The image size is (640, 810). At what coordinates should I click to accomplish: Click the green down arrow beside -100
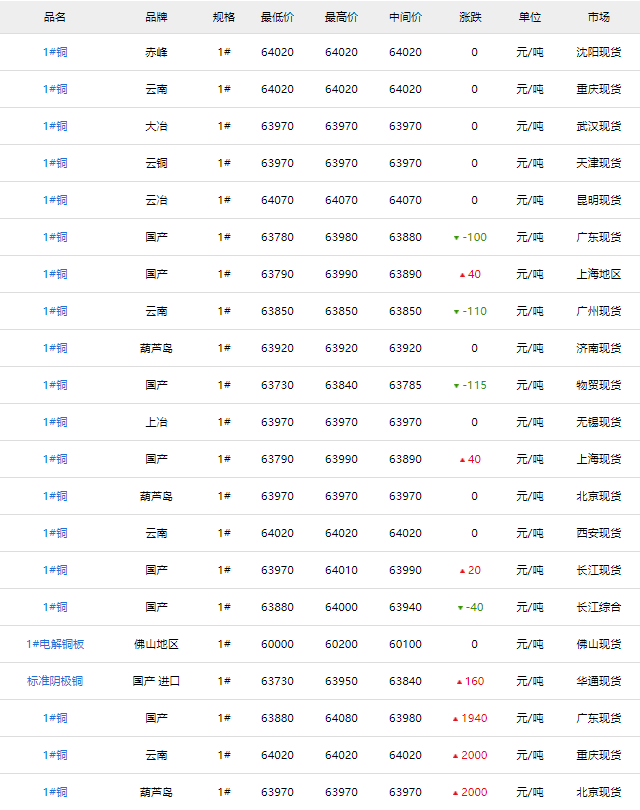click(456, 238)
